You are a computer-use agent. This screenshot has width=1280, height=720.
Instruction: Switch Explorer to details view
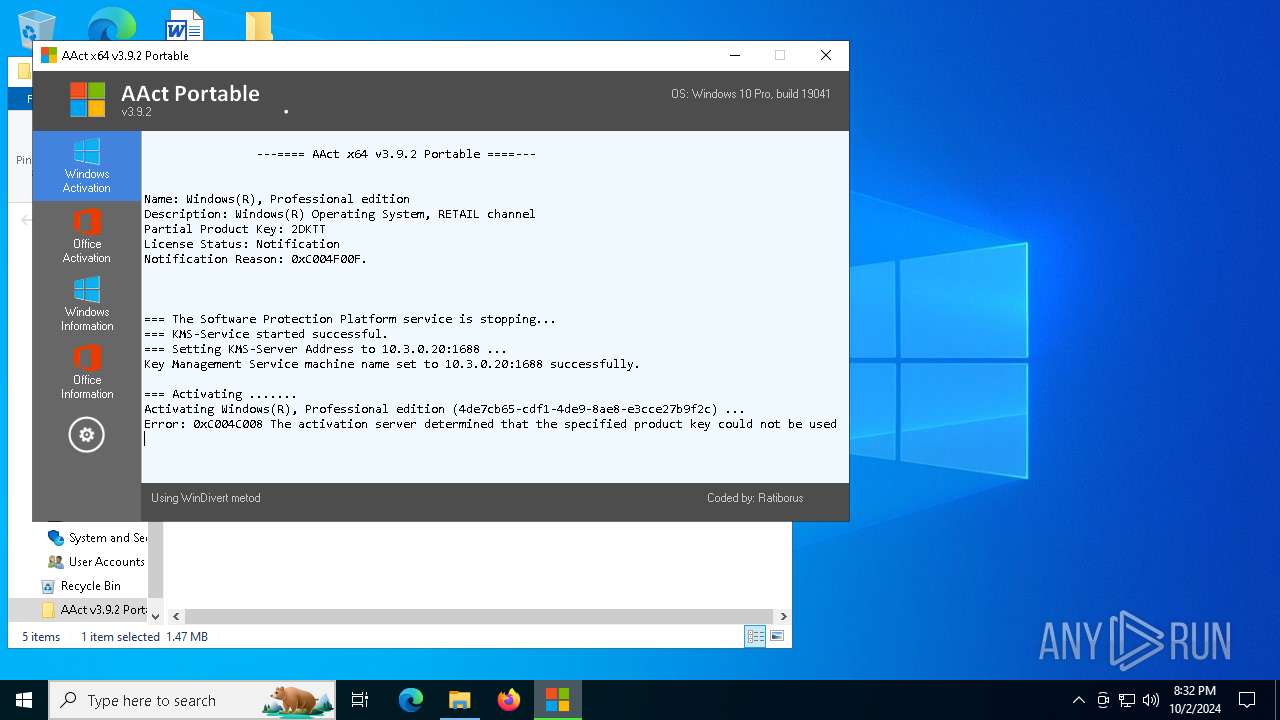(x=755, y=636)
